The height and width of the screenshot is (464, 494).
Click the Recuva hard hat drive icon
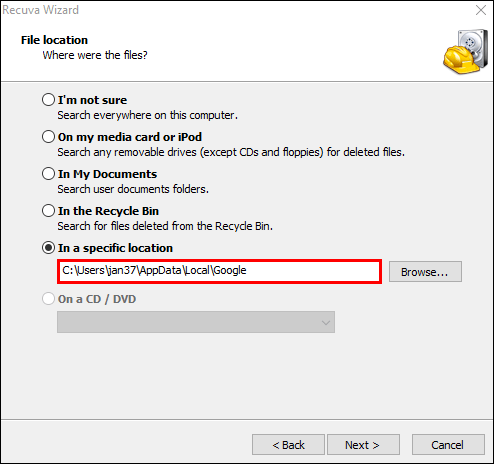click(466, 52)
